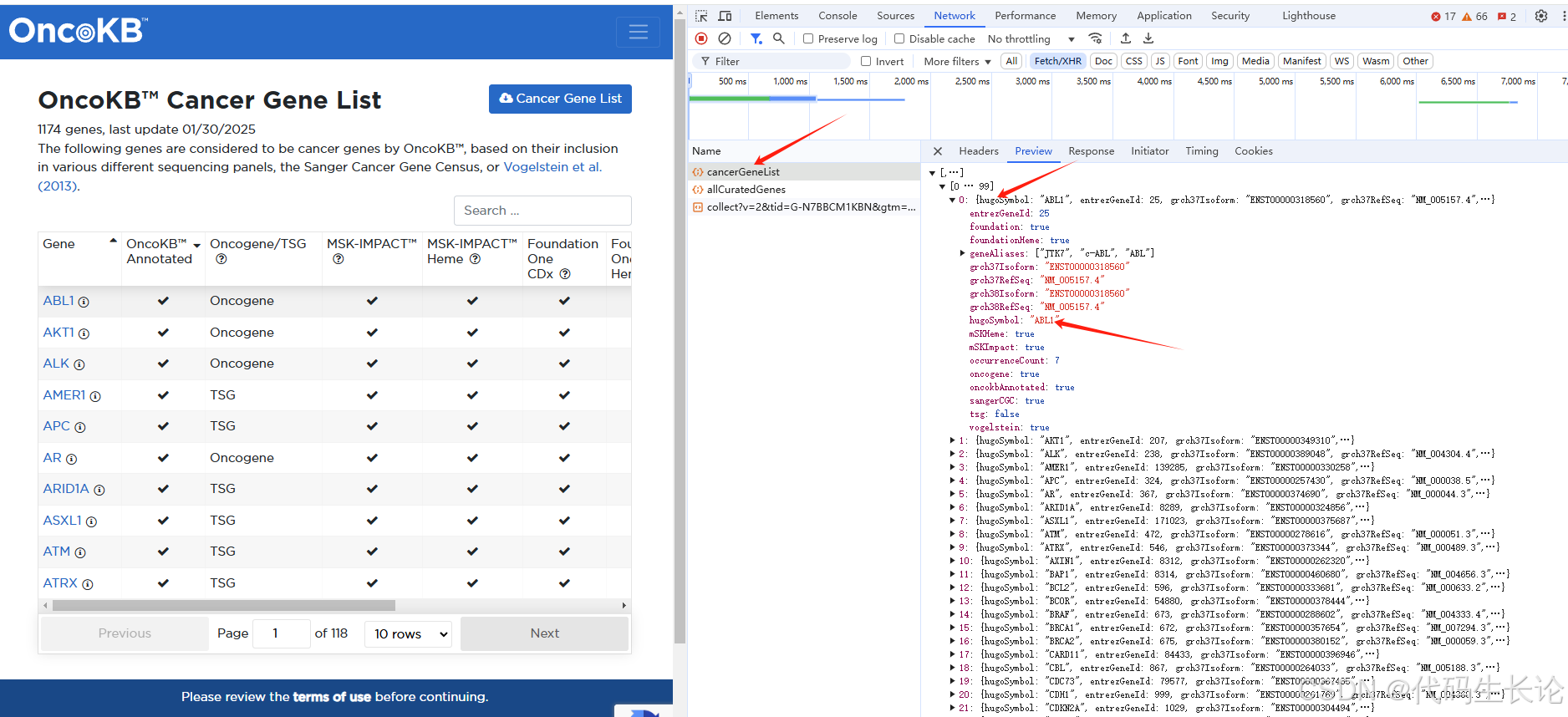Viewport: 1568px width, 717px height.
Task: Click the errors count indicator 17
Action: [1443, 16]
